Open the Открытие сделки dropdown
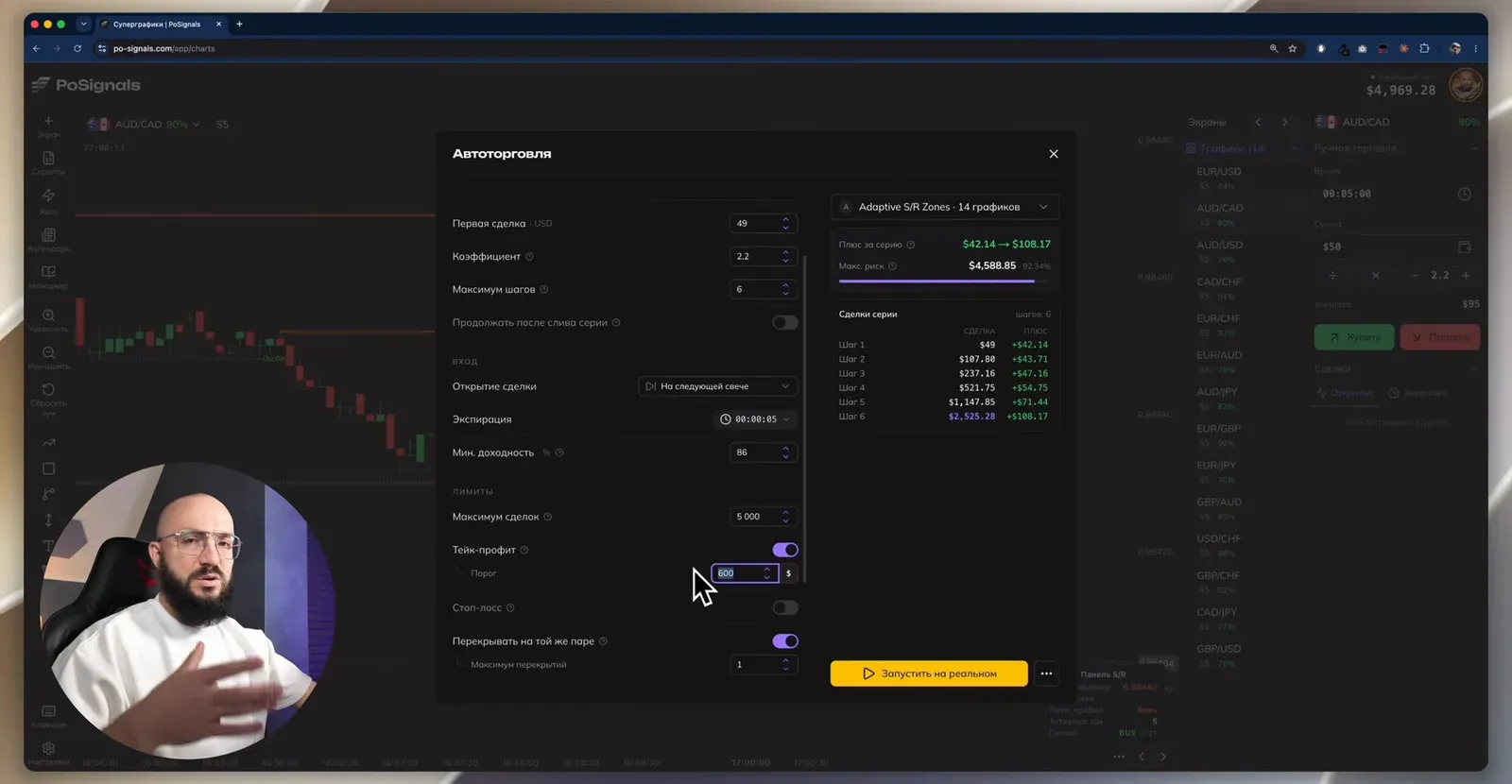The width and height of the screenshot is (1512, 784). [x=717, y=386]
